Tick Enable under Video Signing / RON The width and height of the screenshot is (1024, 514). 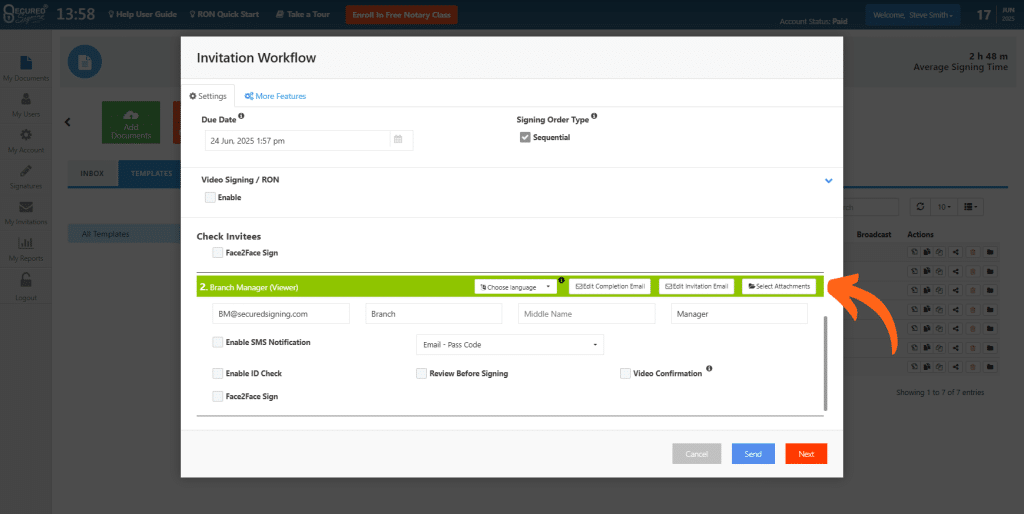(x=210, y=197)
